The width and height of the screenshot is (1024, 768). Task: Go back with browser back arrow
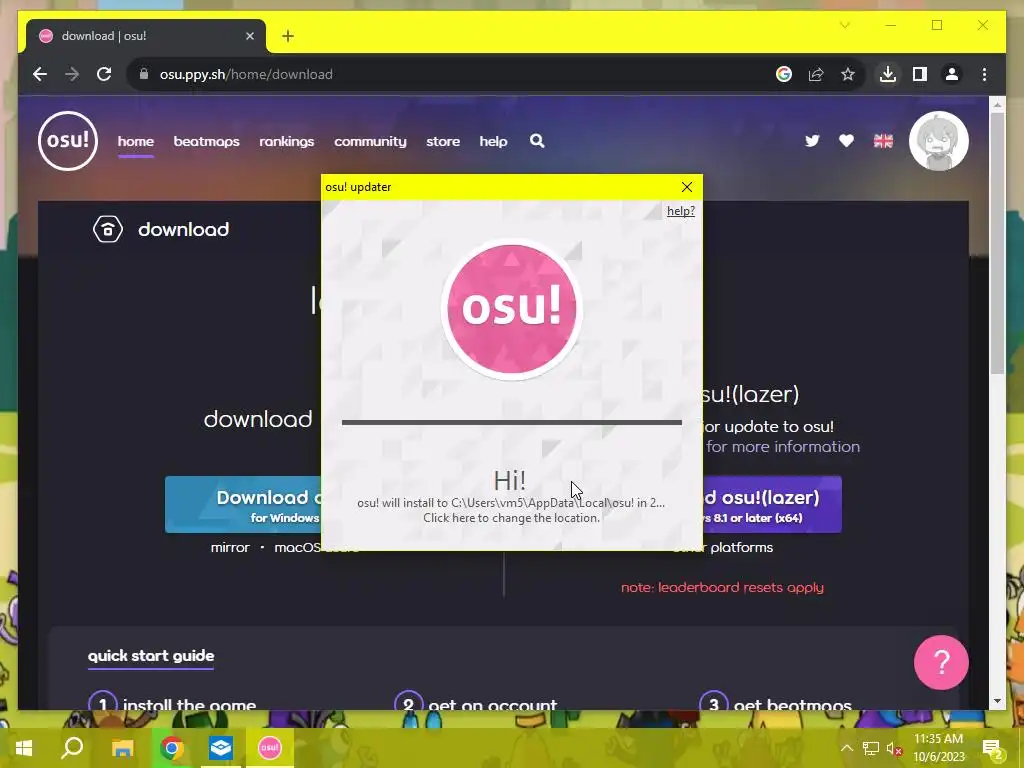(40, 74)
